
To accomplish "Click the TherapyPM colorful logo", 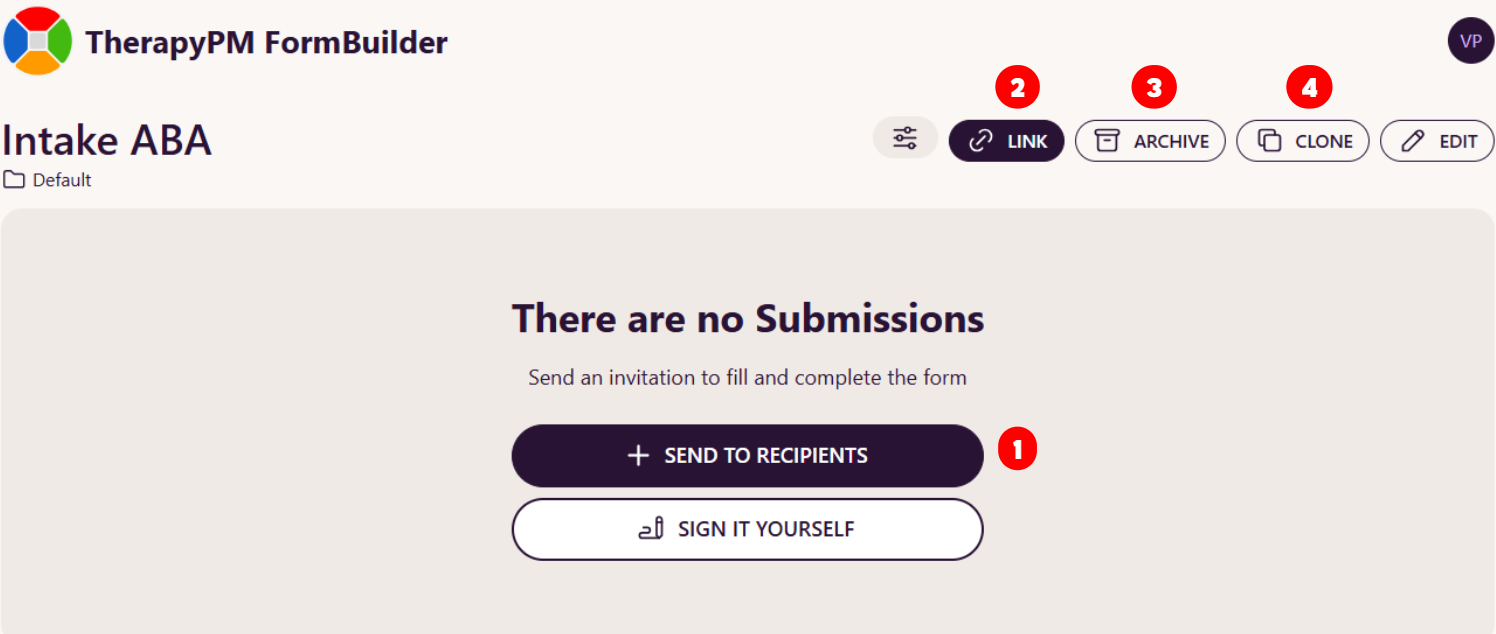I will [38, 41].
